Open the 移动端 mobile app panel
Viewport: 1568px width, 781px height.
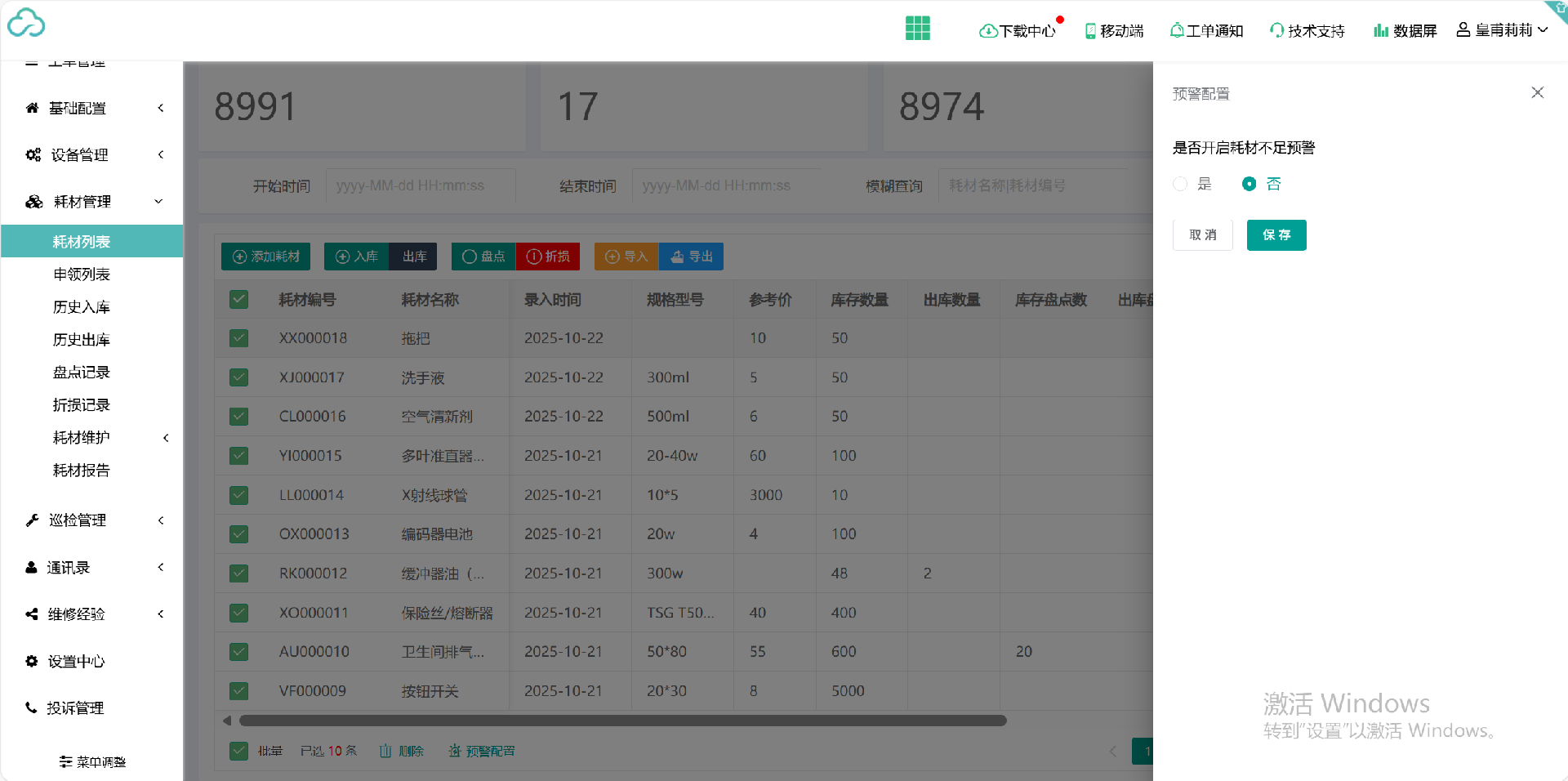coord(1114,30)
